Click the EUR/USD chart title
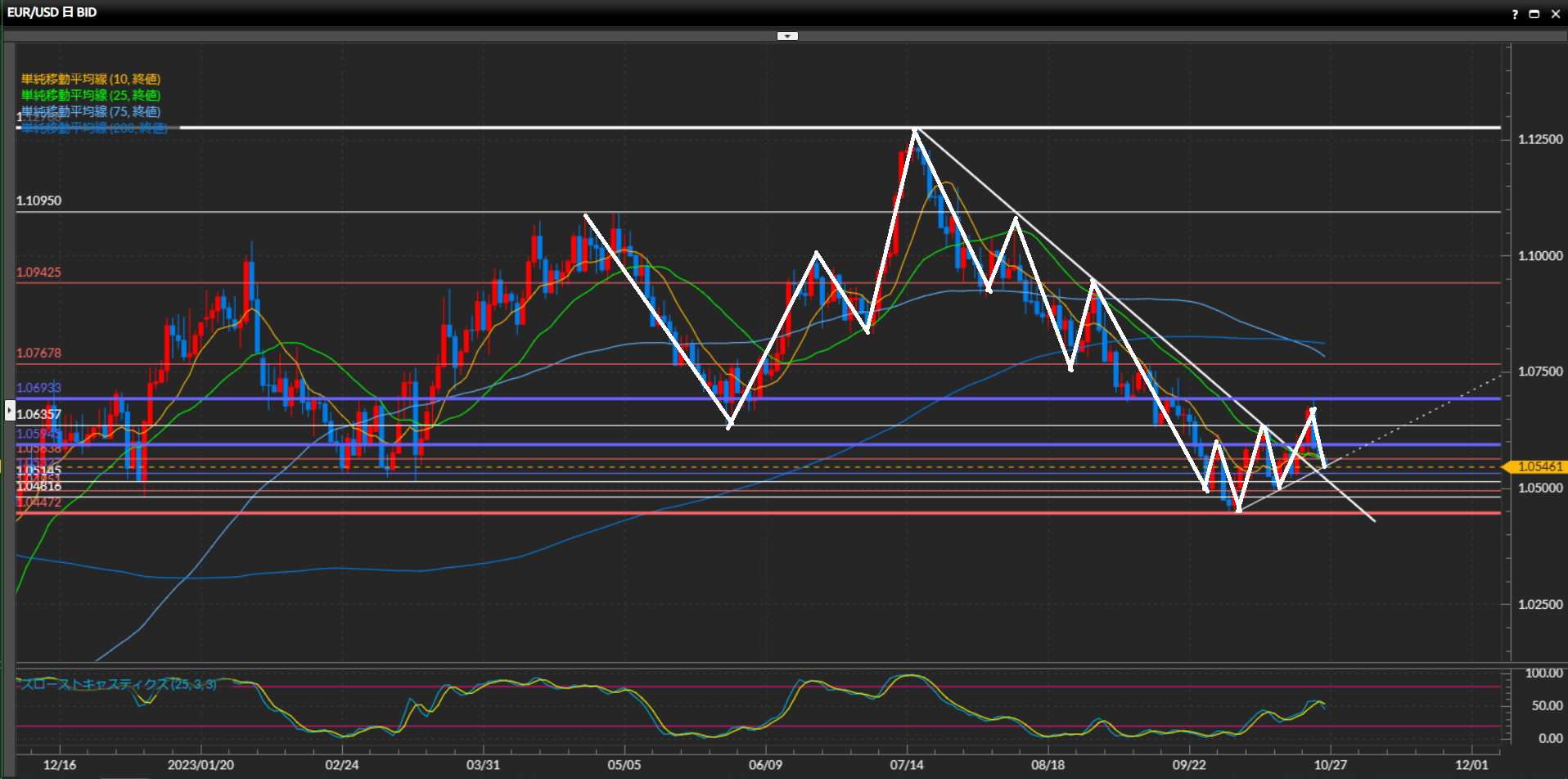Image resolution: width=1568 pixels, height=779 pixels. coord(52,12)
